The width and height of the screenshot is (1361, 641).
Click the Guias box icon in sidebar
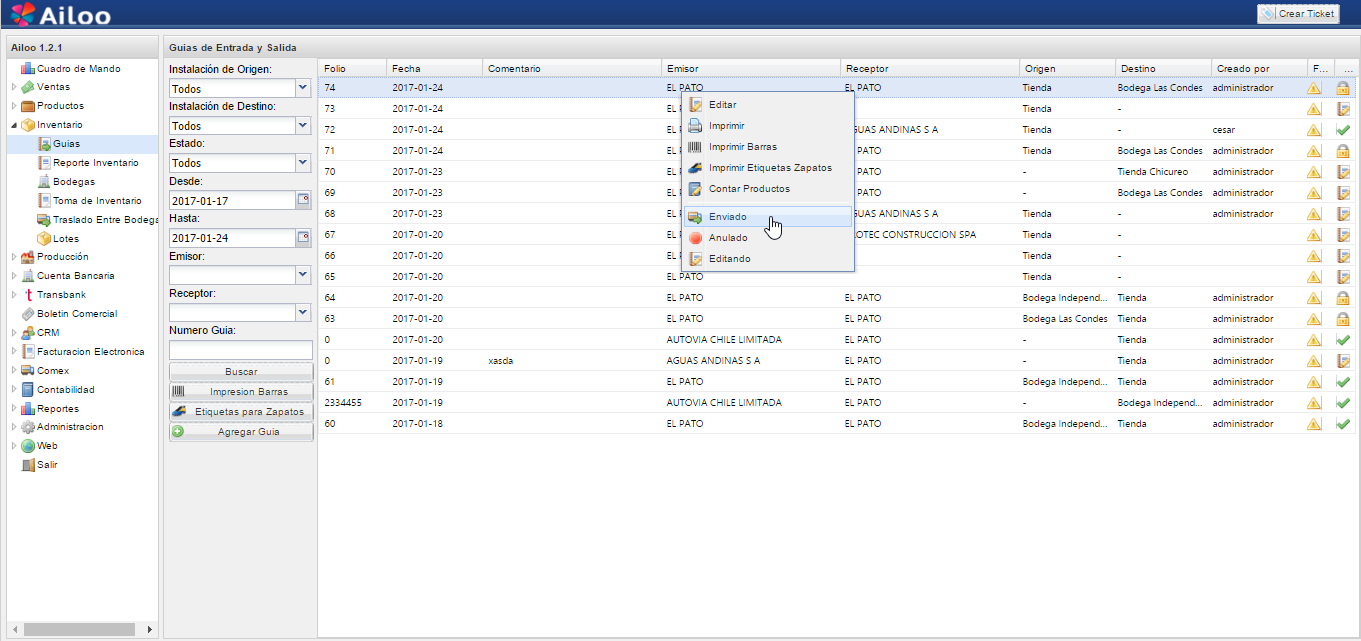click(44, 144)
